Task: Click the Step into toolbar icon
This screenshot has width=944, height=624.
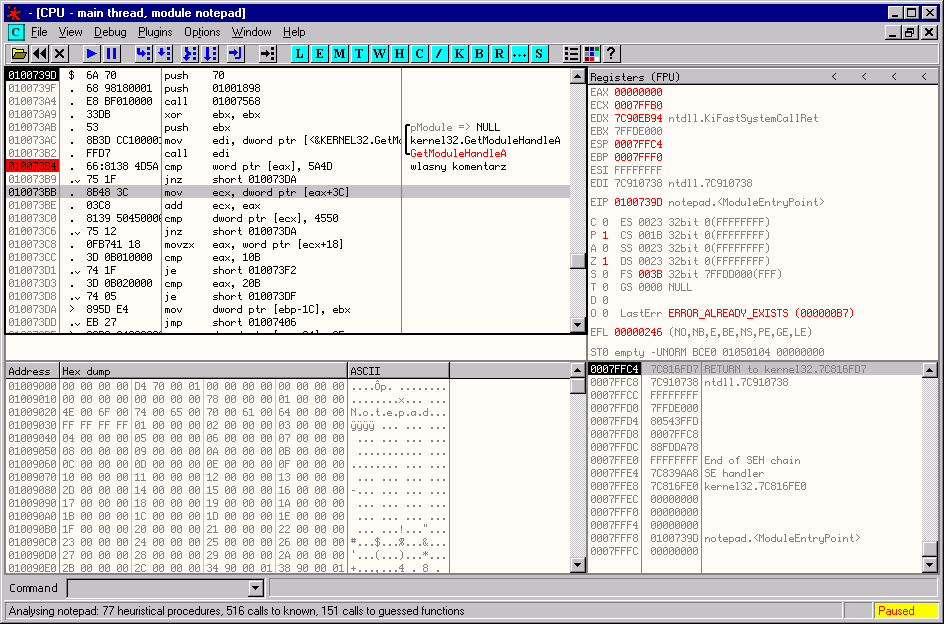Action: [x=143, y=54]
